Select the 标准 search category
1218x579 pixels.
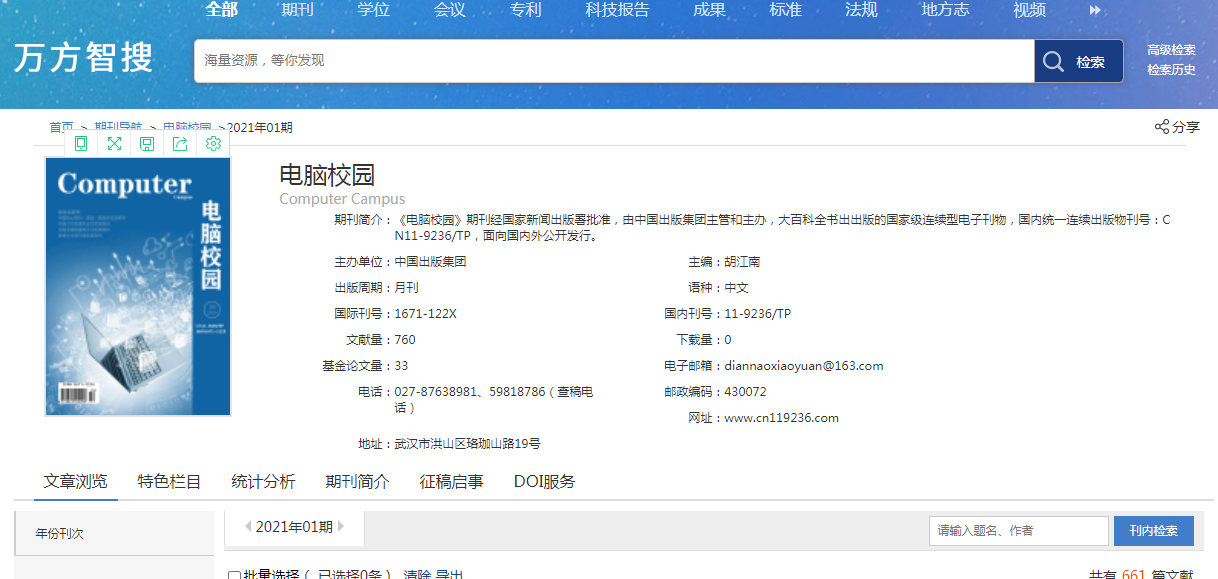tap(786, 10)
